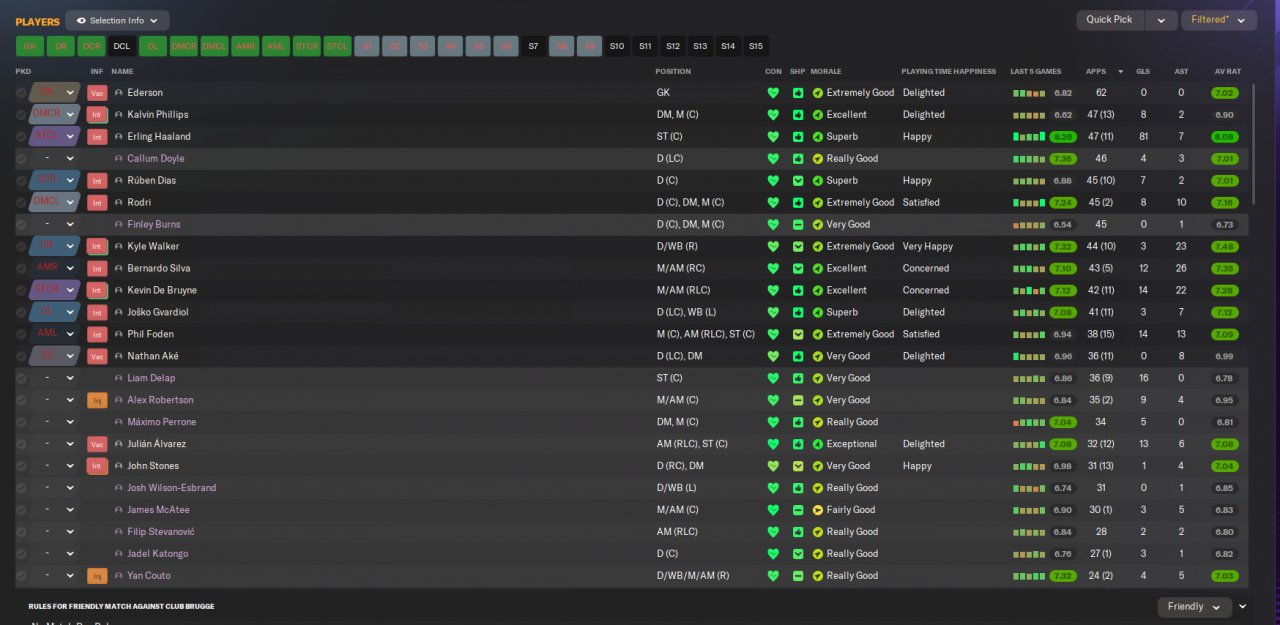Sort by APPS column header
The image size is (1280, 625).
[x=1096, y=72]
